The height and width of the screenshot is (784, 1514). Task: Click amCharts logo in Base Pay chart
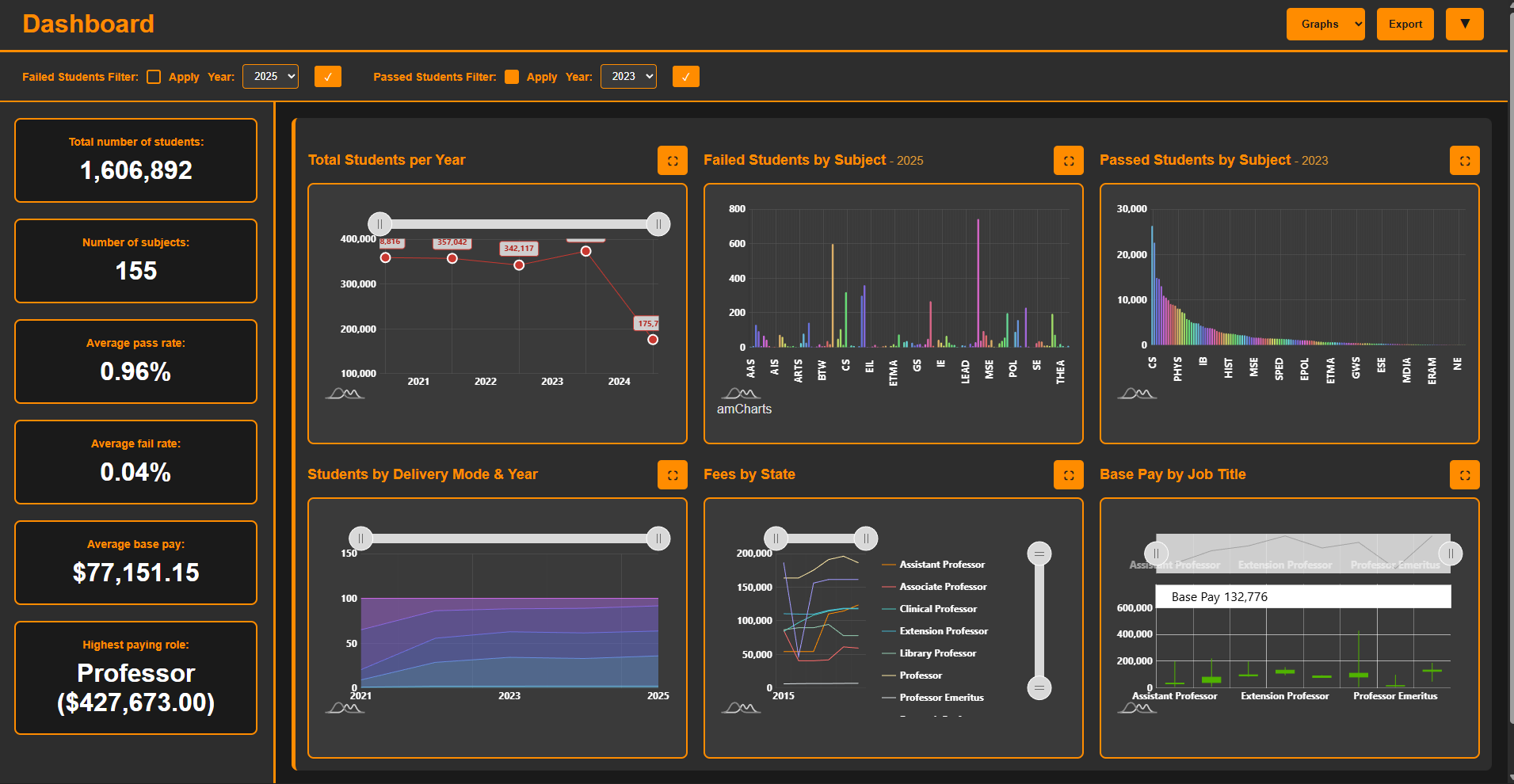tap(1137, 708)
